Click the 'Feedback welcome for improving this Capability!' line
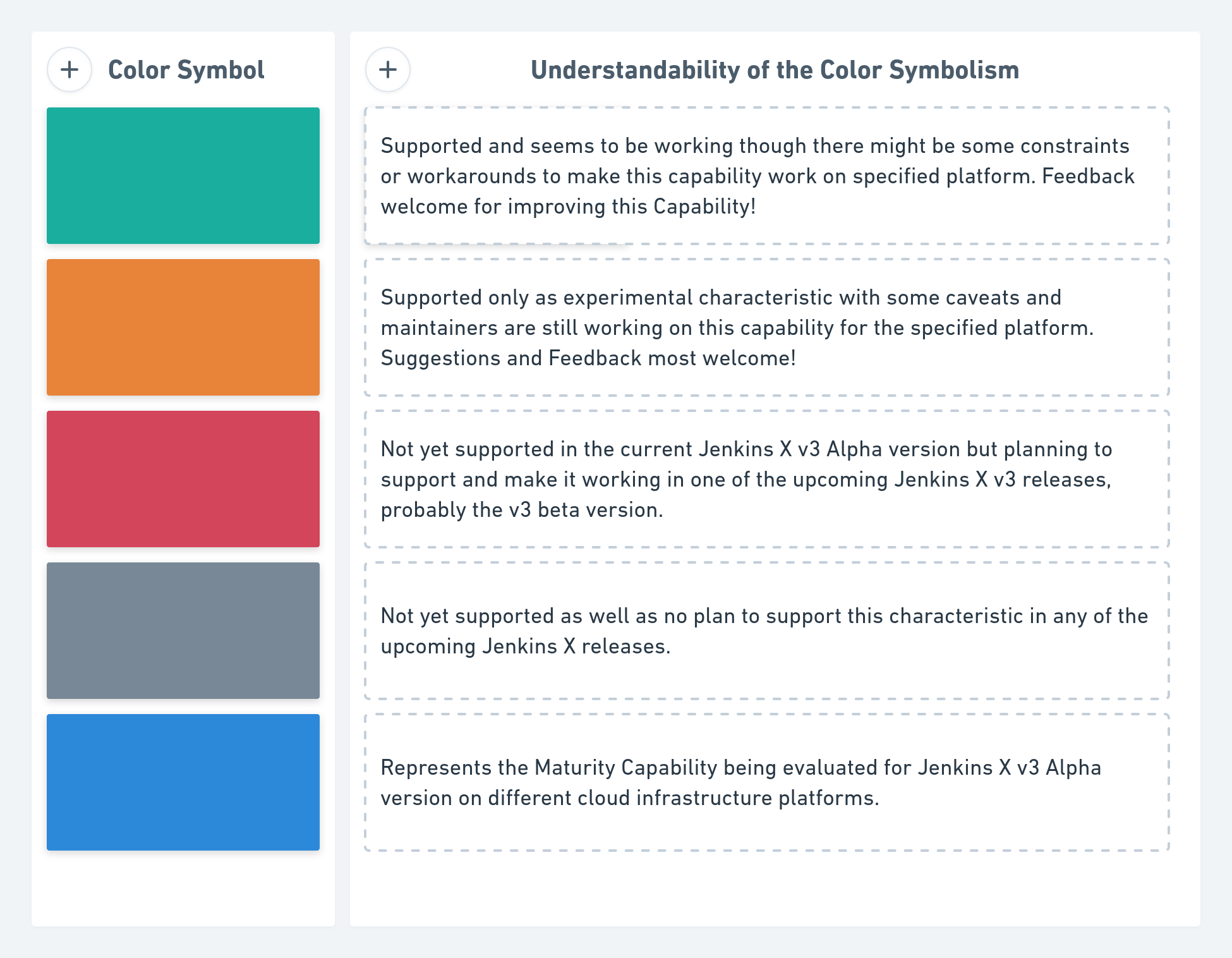This screenshot has width=1232, height=958. 568,207
